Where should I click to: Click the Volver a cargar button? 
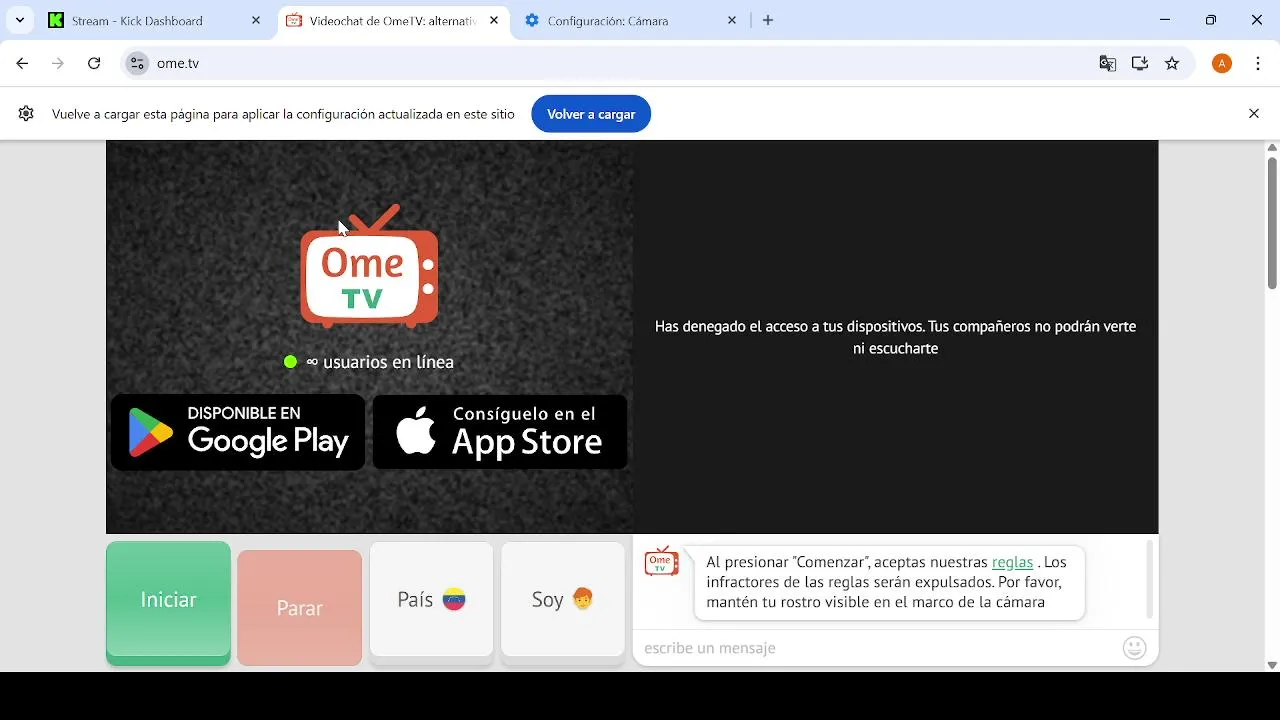[x=591, y=114]
